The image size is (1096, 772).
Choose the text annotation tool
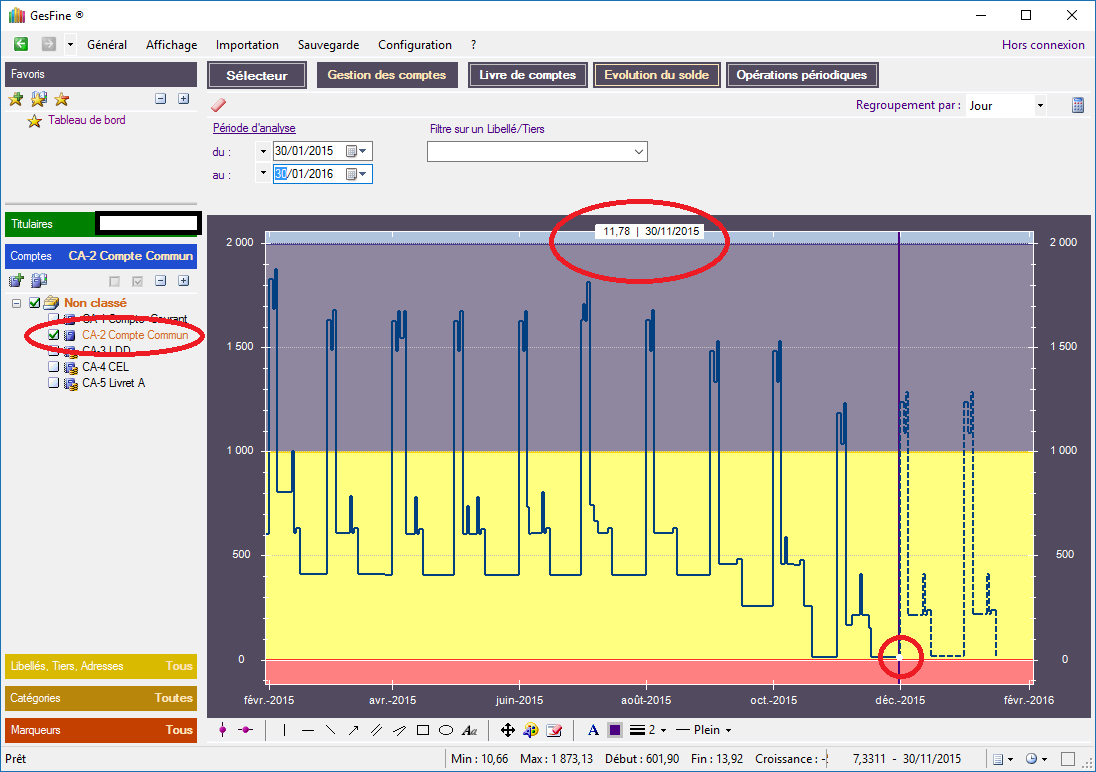470,730
